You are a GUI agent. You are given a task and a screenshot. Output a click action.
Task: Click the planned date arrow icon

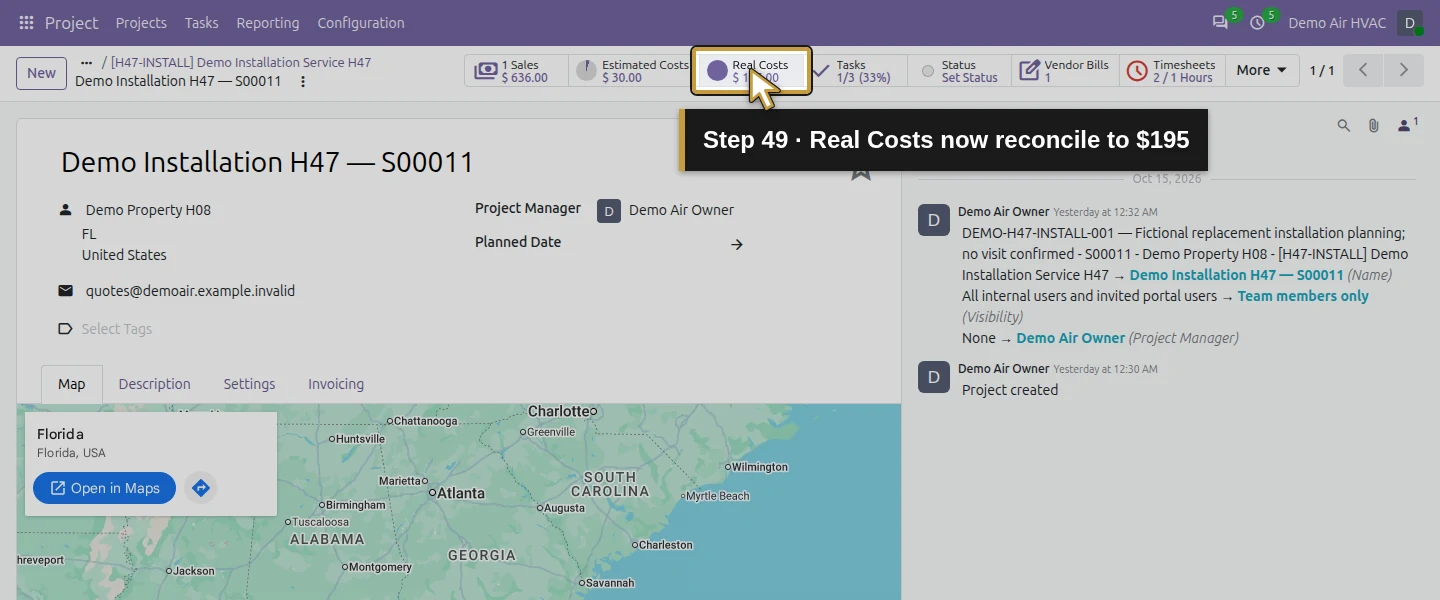pos(737,244)
